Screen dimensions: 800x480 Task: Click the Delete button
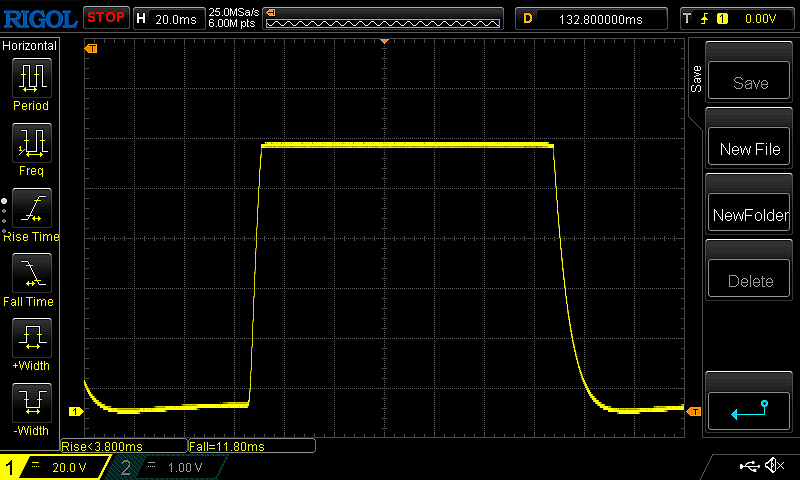749,279
